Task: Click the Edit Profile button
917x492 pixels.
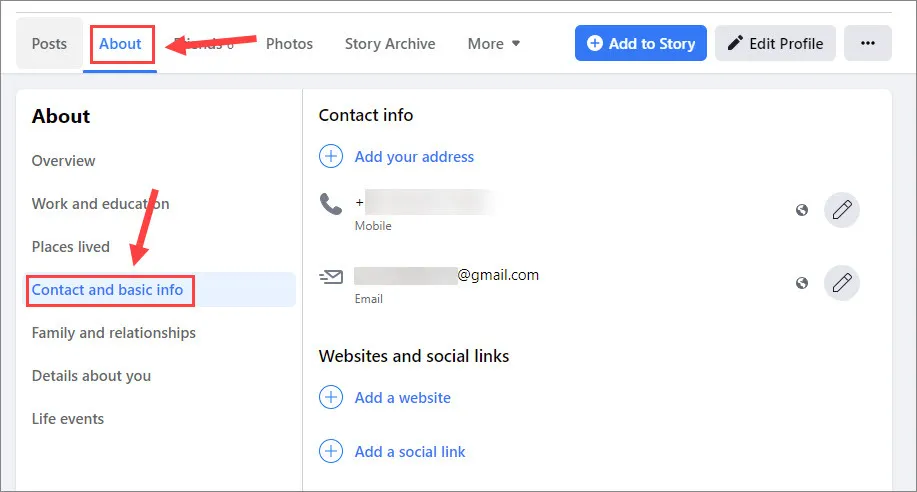Action: pos(775,43)
